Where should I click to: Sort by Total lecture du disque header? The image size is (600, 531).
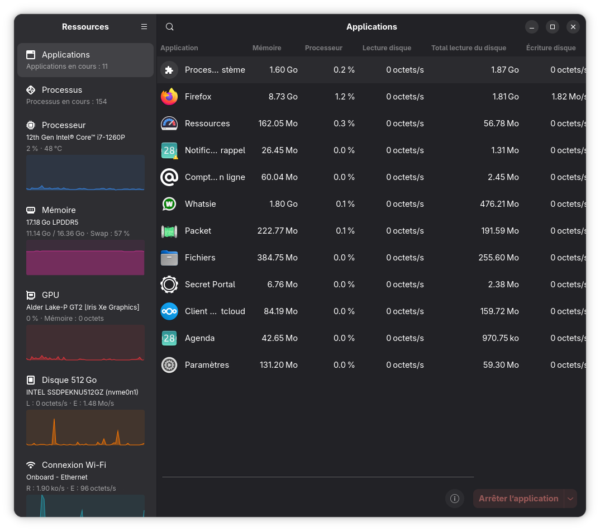click(468, 48)
